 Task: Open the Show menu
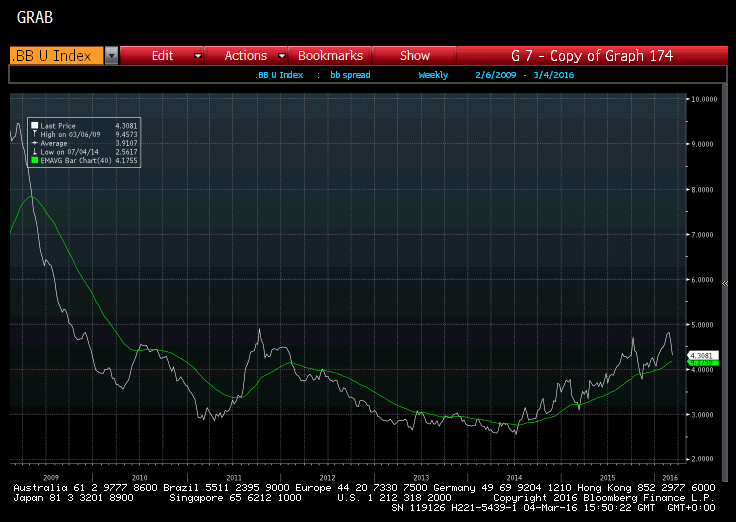click(x=414, y=56)
